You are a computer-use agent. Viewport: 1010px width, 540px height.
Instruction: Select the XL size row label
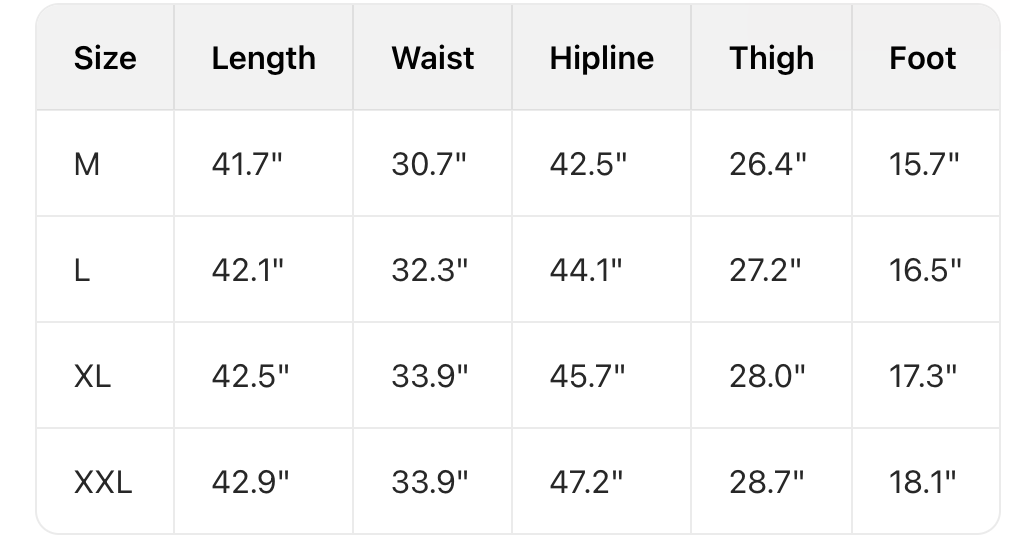pos(92,376)
